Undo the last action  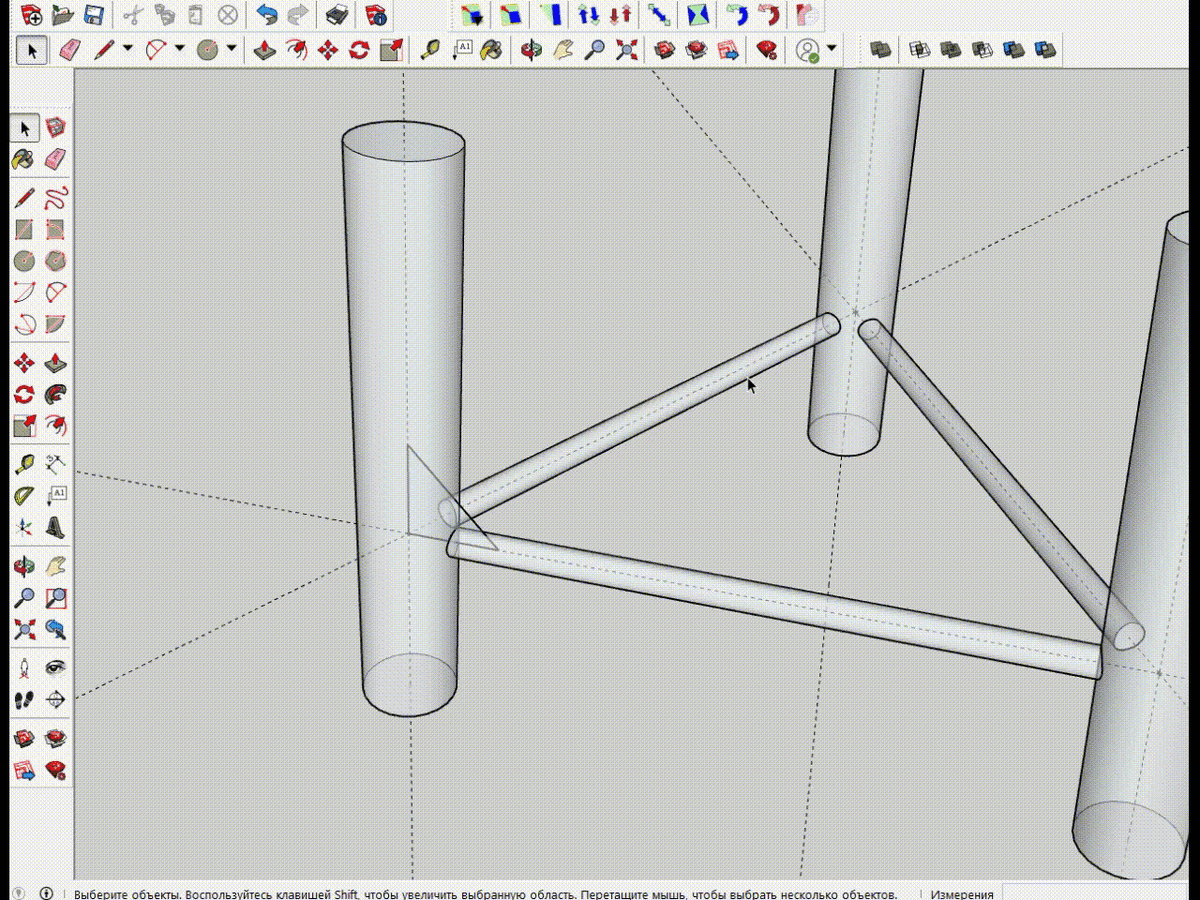[266, 15]
